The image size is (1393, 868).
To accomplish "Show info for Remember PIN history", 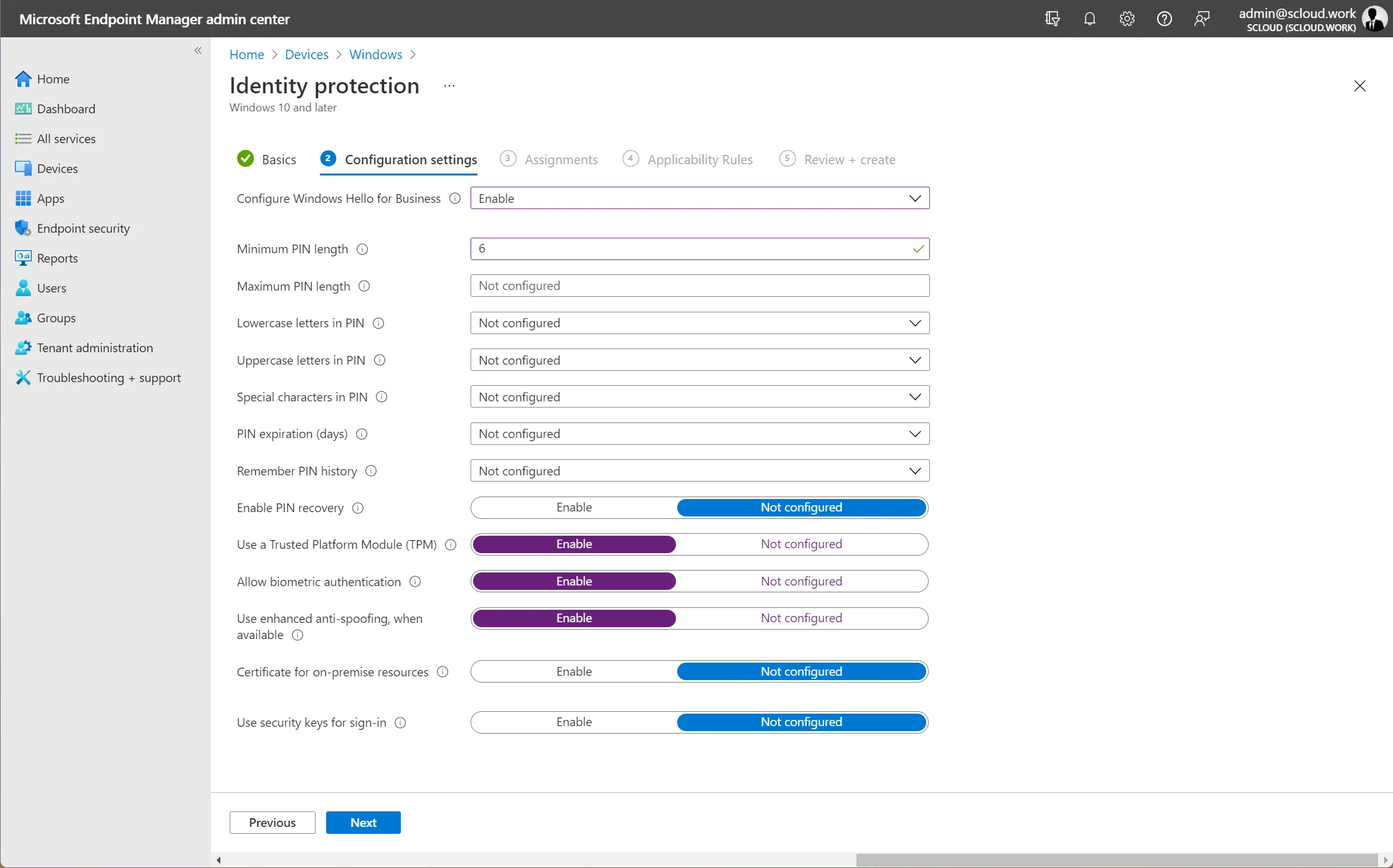I will pyautogui.click(x=371, y=472).
